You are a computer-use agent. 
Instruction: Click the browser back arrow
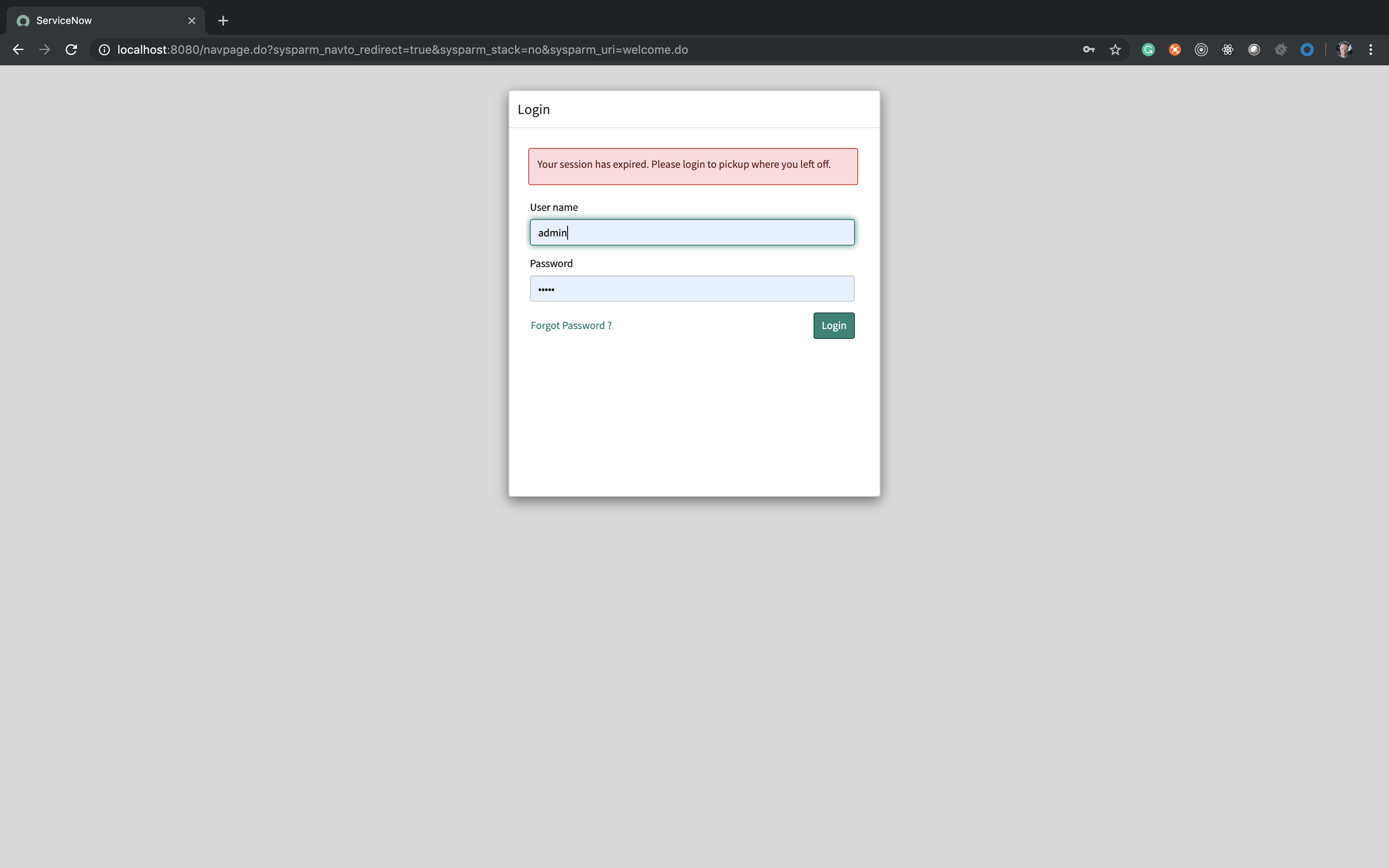(x=18, y=50)
